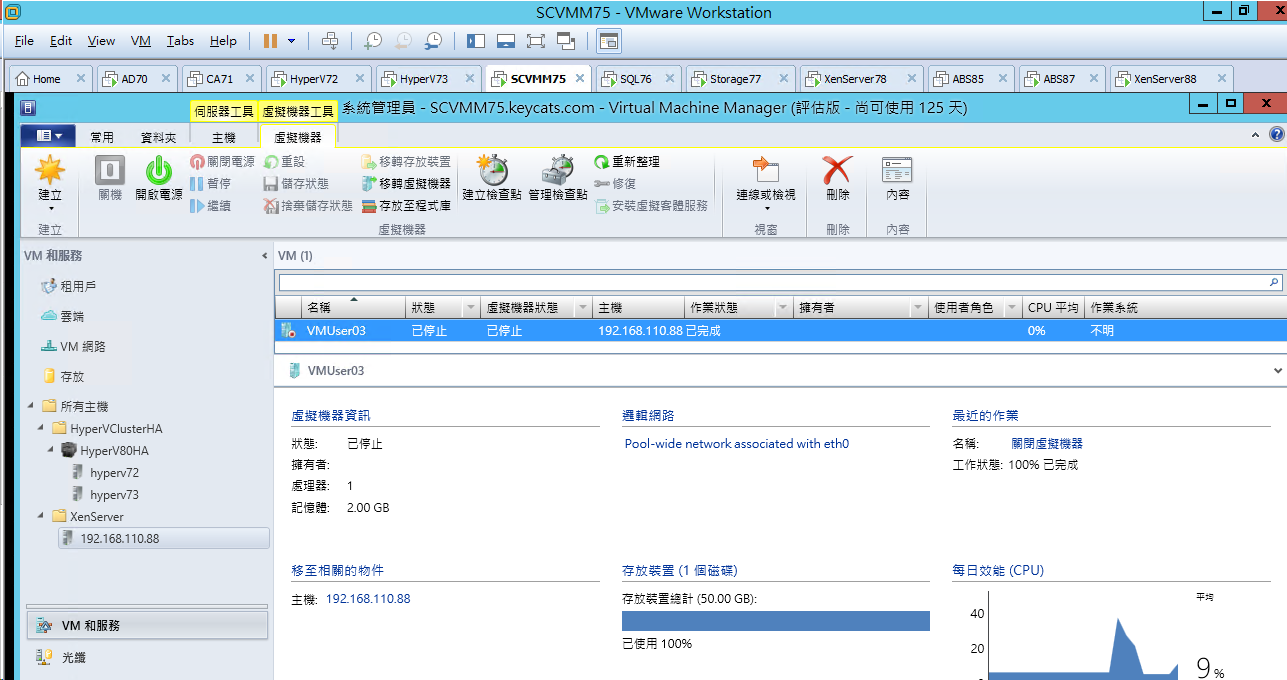Click the 管理檢查點 manage checkpoints icon
The image size is (1287, 680).
click(x=558, y=170)
